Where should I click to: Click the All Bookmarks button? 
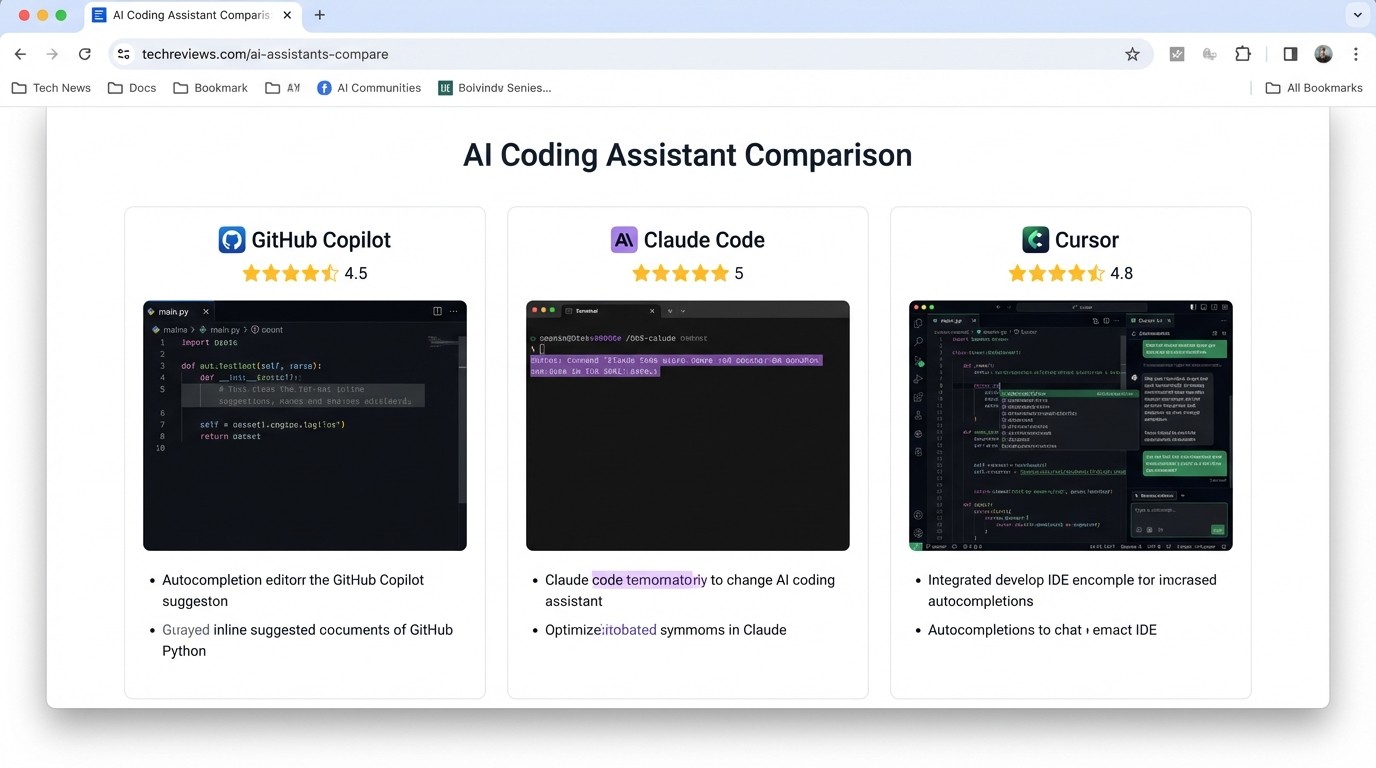(x=1314, y=87)
